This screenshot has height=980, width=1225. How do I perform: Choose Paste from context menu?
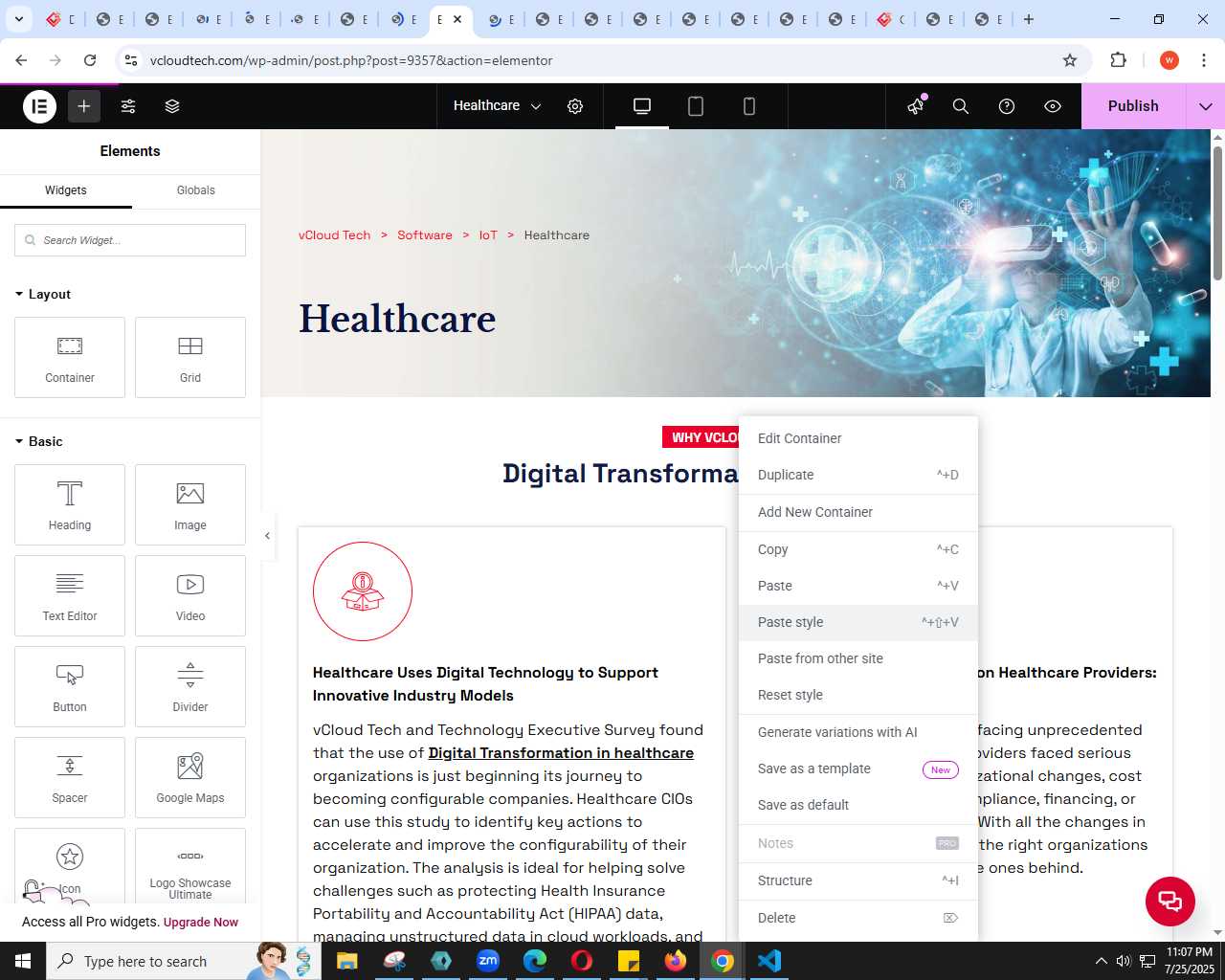coord(858,586)
